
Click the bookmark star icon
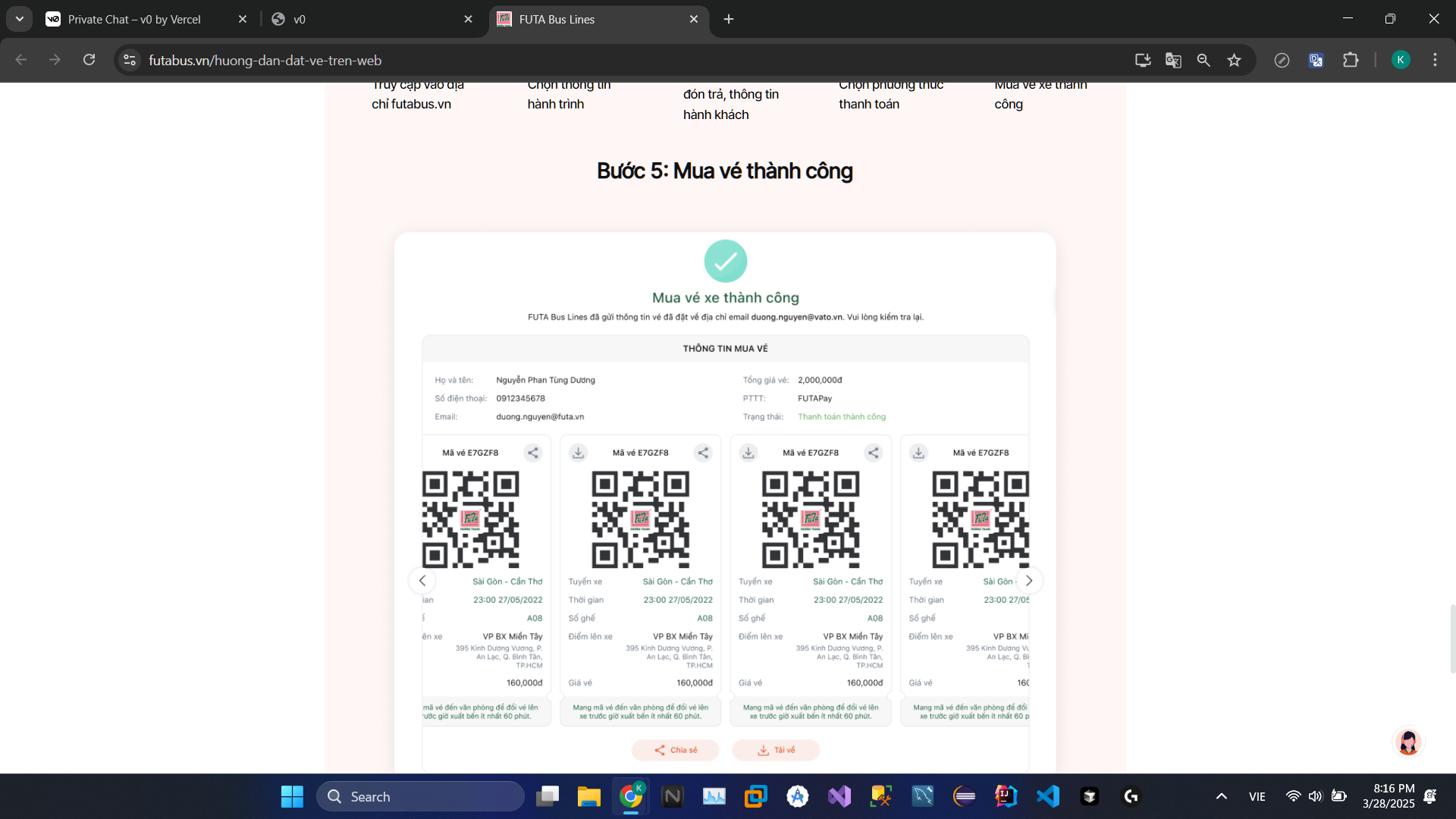point(1234,60)
